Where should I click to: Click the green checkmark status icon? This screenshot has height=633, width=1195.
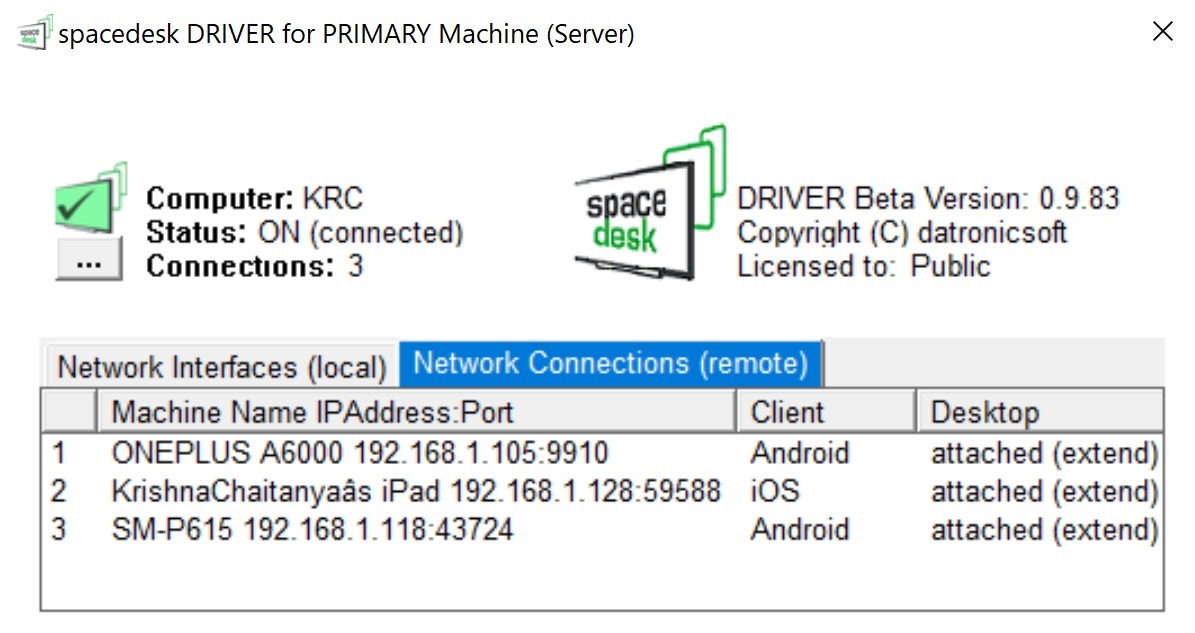91,198
